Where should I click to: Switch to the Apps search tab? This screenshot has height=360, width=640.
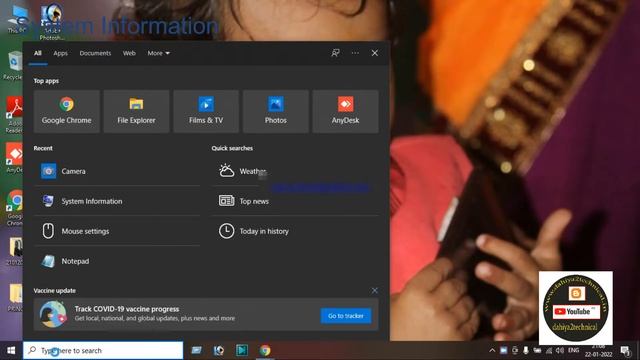coord(60,53)
